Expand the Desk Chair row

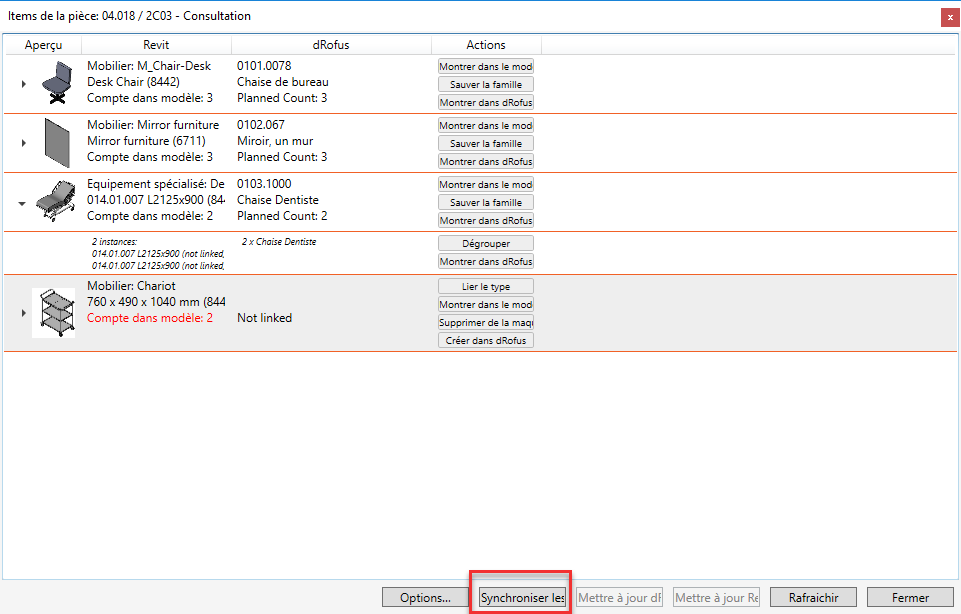[23, 84]
